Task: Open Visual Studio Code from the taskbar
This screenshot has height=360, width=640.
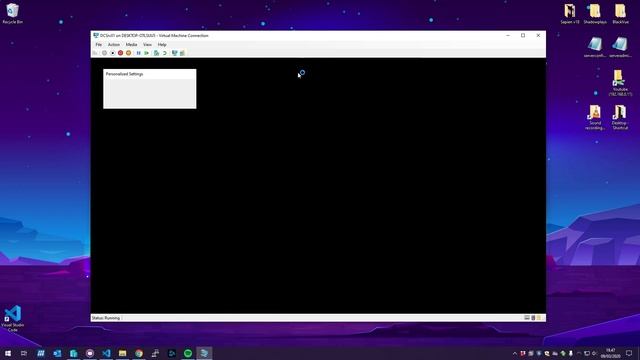Action: coord(106,353)
